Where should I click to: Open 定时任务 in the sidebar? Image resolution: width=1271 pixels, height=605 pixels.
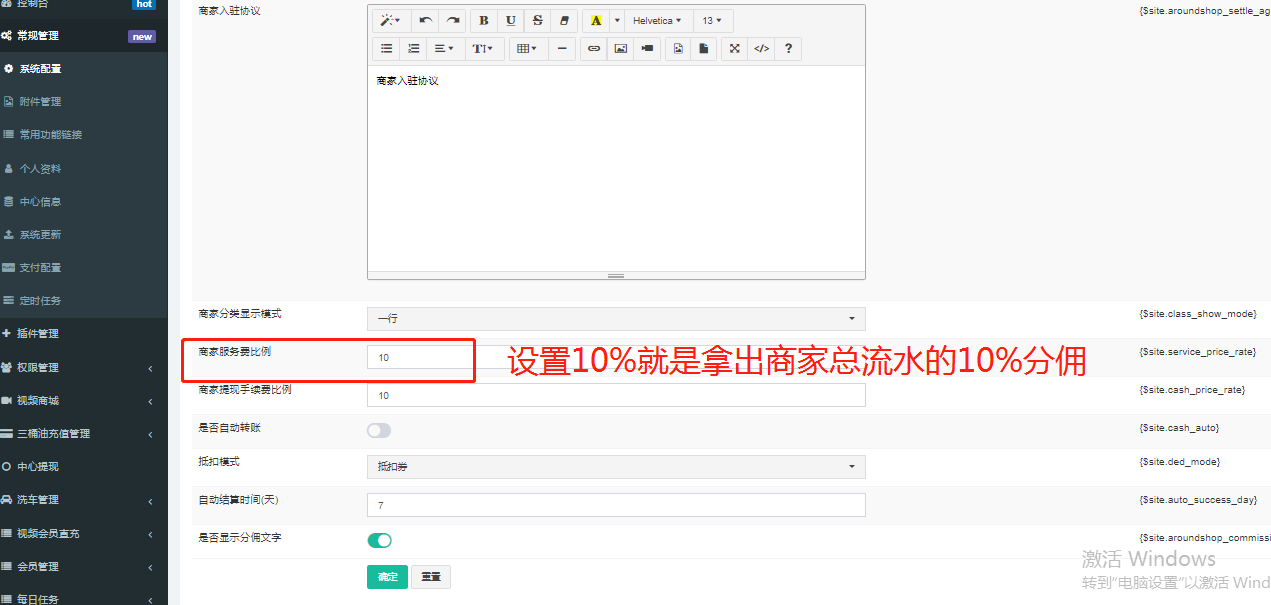84,301
